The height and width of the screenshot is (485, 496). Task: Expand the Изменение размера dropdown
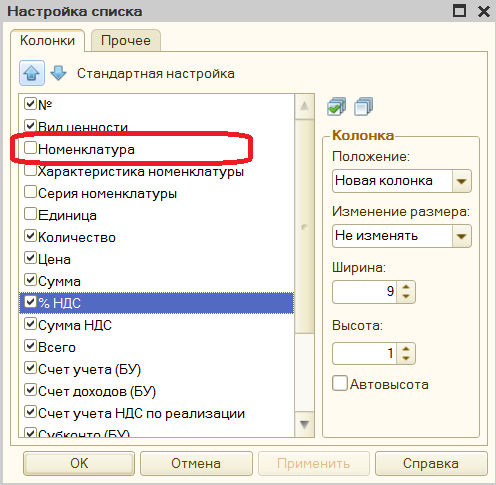[x=462, y=236]
